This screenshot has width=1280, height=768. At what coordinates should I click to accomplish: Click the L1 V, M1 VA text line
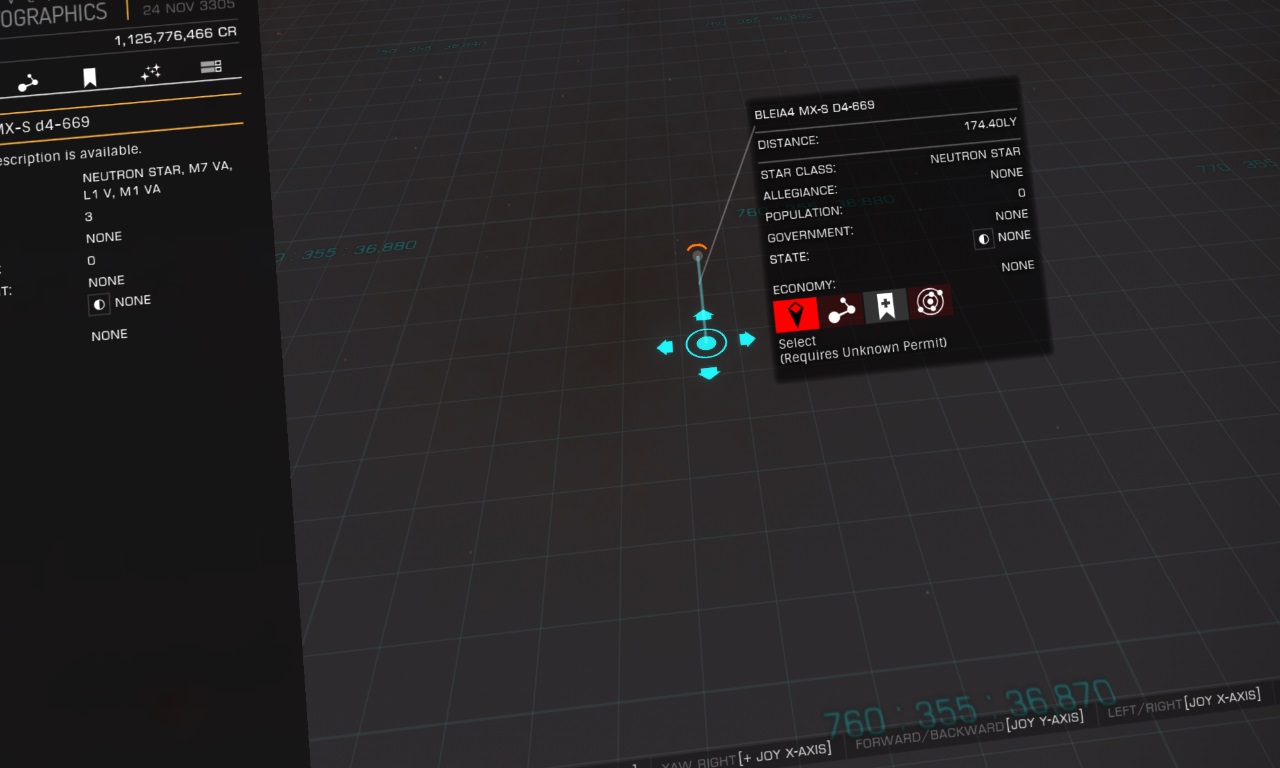[x=122, y=191]
